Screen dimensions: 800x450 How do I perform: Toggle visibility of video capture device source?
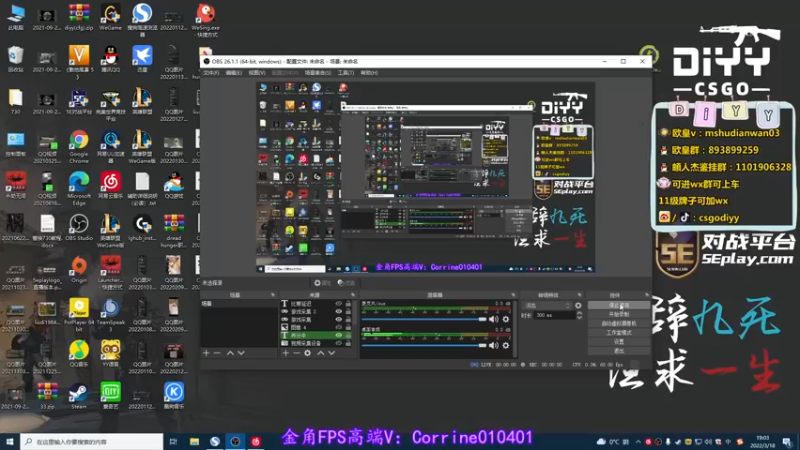(x=338, y=343)
